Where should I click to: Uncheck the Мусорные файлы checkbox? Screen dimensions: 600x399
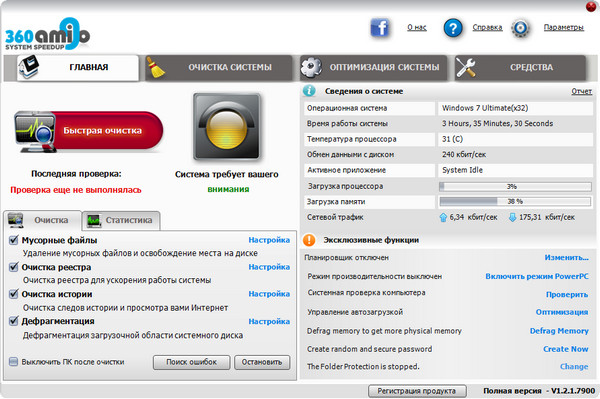pos(13,240)
